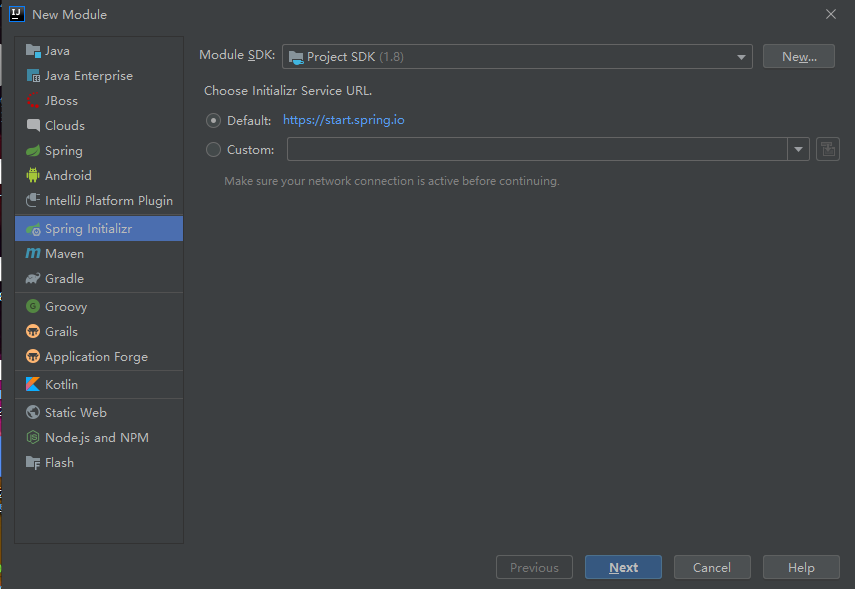
Task: Click the Cancel button
Action: point(712,567)
